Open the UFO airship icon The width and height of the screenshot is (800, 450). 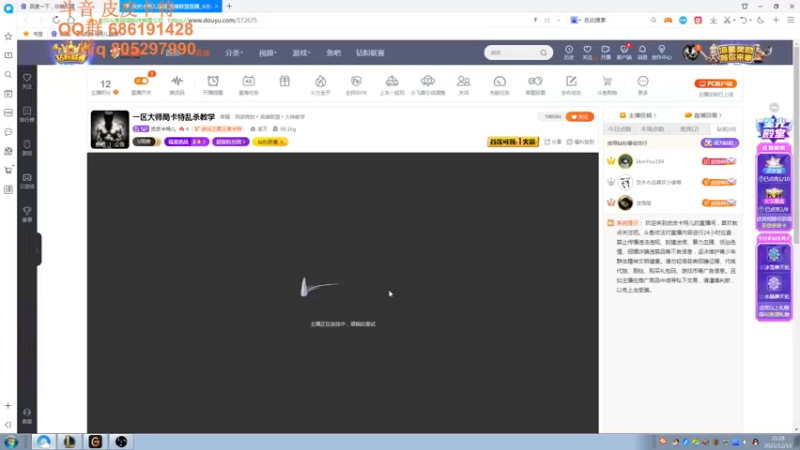(428, 81)
